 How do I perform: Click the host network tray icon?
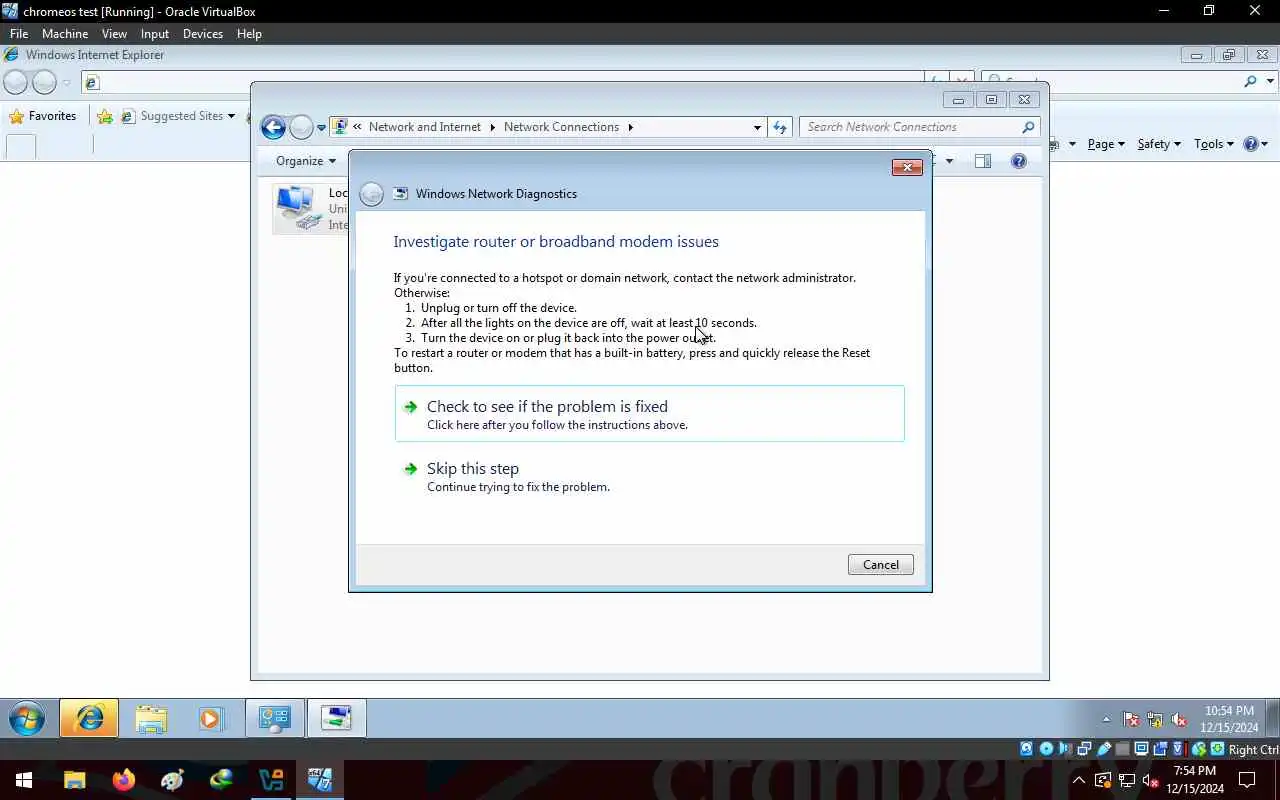[x=1126, y=780]
